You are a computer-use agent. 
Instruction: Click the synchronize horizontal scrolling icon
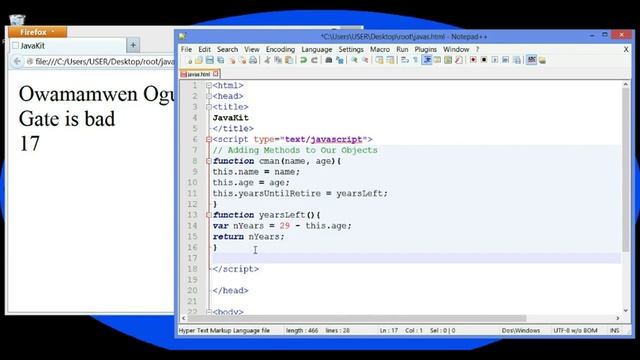(390, 60)
